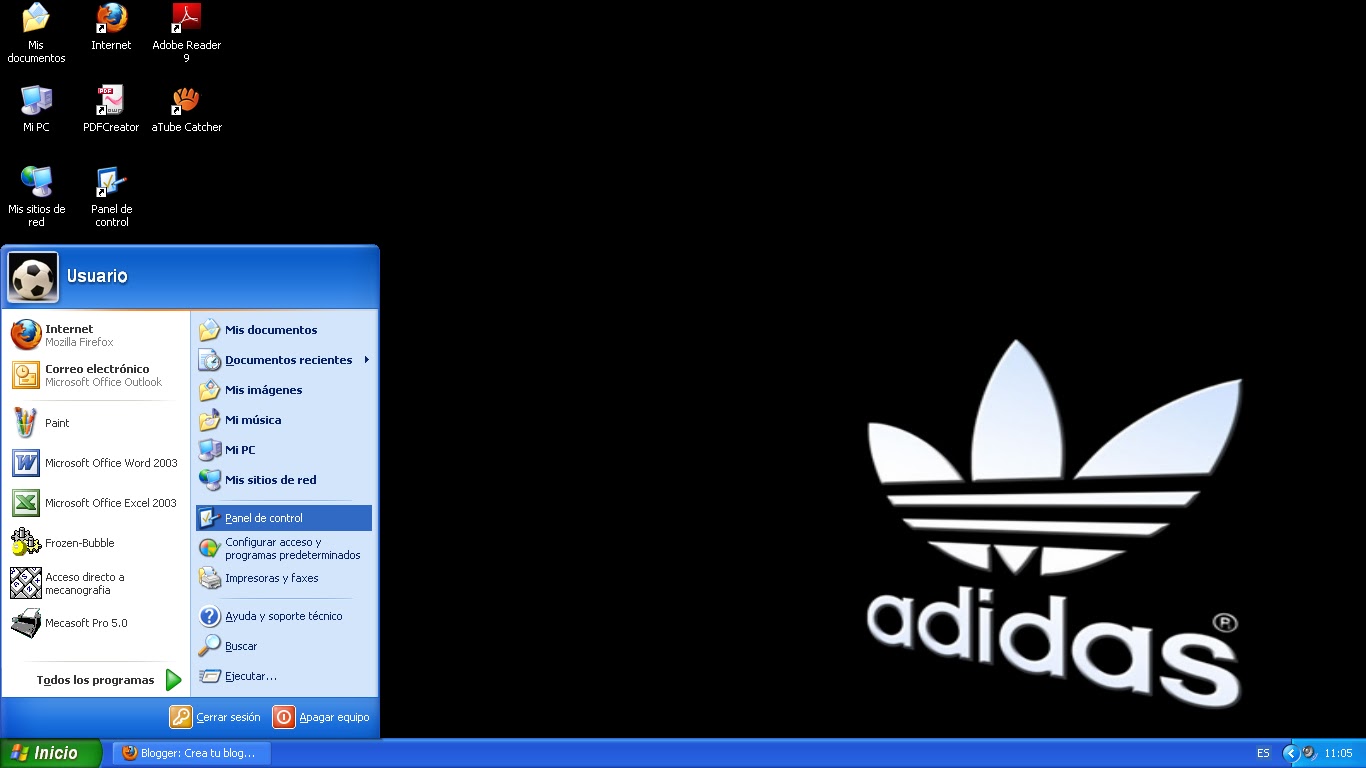This screenshot has width=1366, height=768.
Task: Open Acceso directo a mecanografia
Action: 96,583
